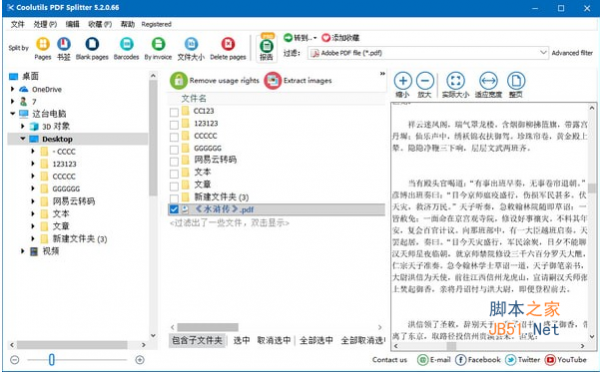Click the Registered menu item
The width and height of the screenshot is (600, 373).
point(156,24)
